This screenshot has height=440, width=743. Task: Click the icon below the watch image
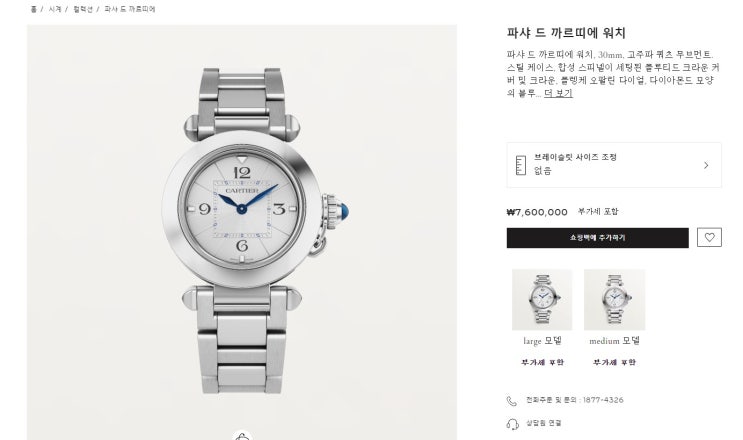coord(242,436)
